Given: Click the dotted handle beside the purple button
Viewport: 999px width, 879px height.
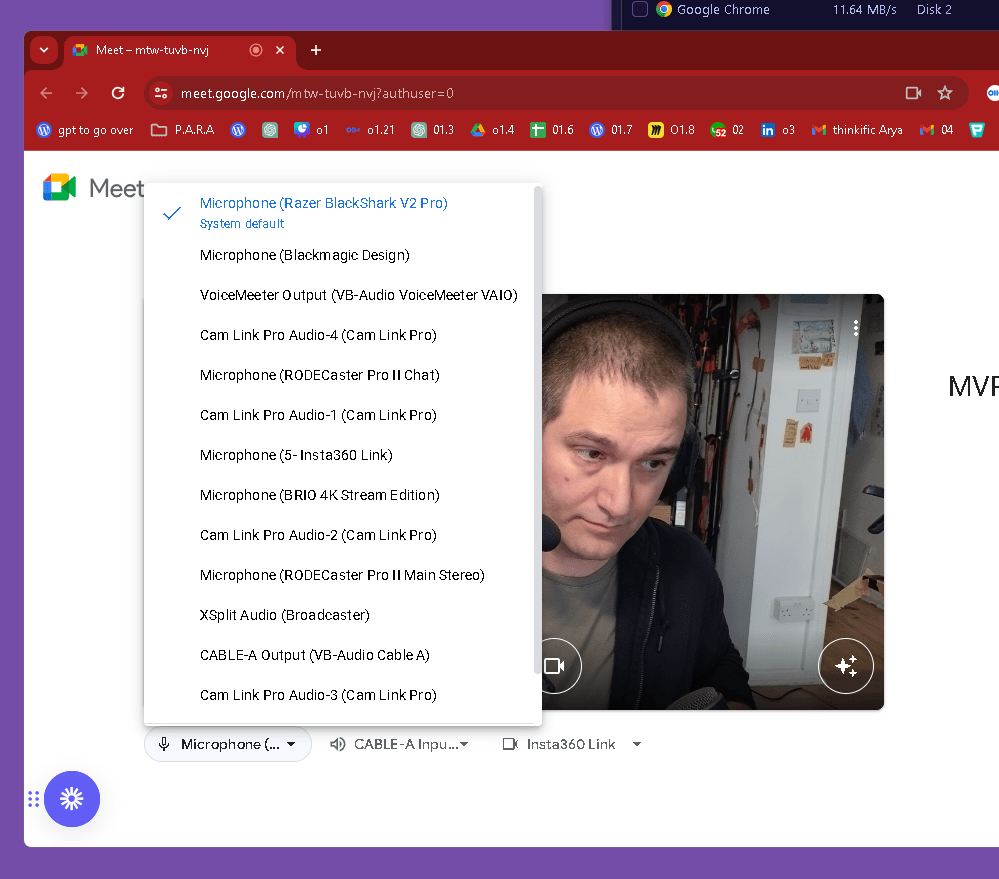Looking at the screenshot, I should [x=34, y=799].
